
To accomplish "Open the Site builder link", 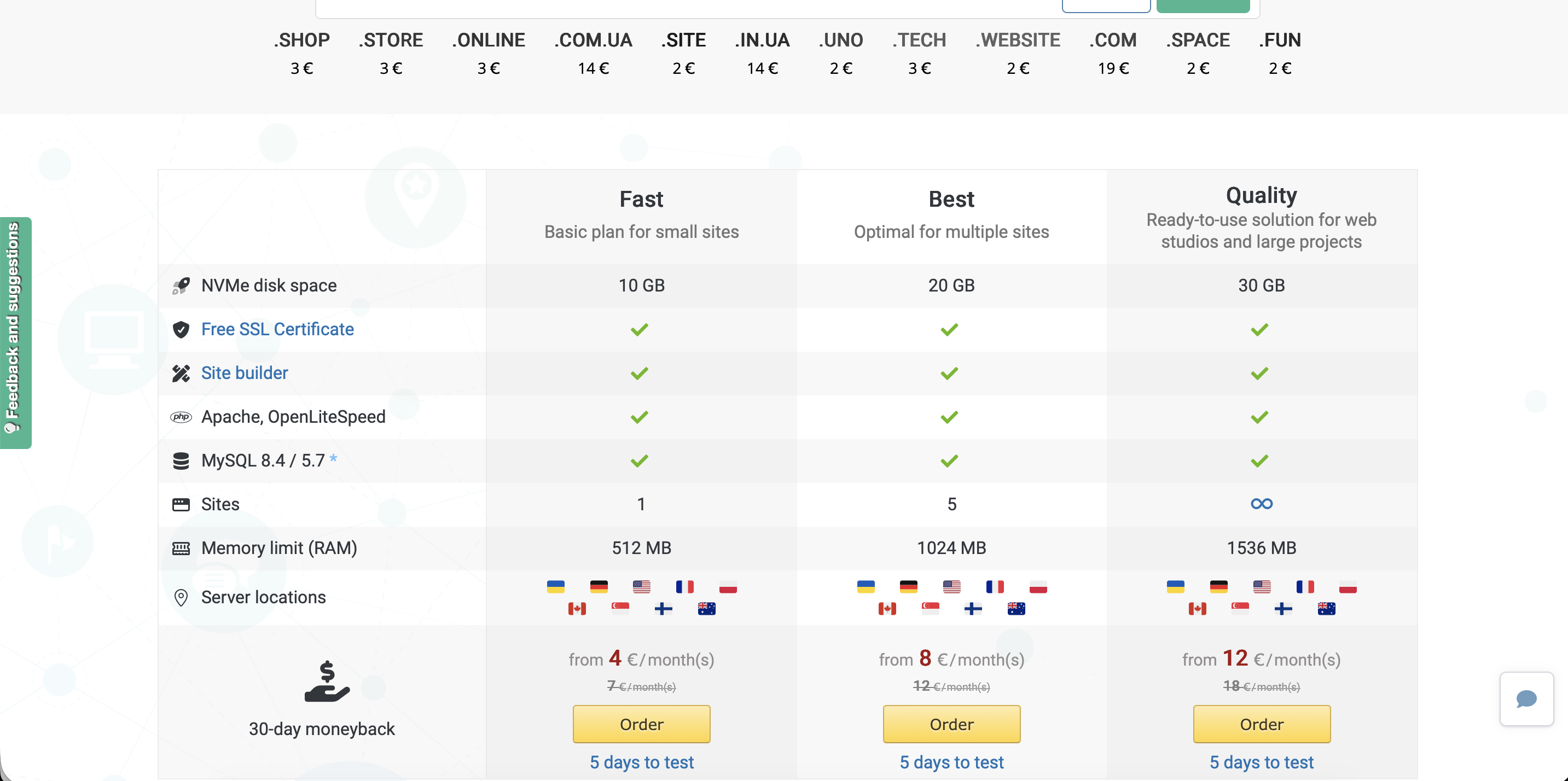I will coord(244,373).
